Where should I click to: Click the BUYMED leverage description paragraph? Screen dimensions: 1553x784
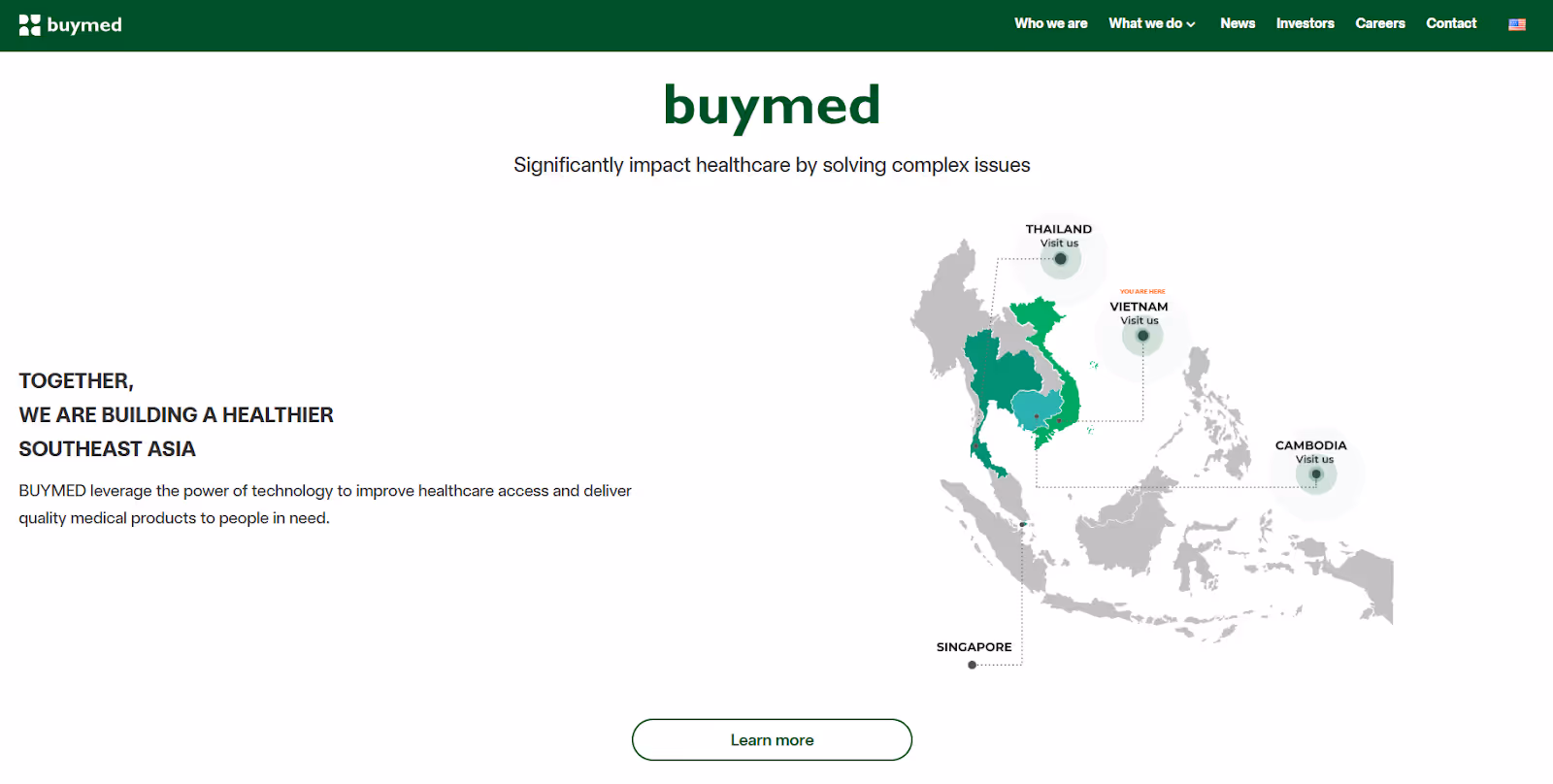click(325, 505)
